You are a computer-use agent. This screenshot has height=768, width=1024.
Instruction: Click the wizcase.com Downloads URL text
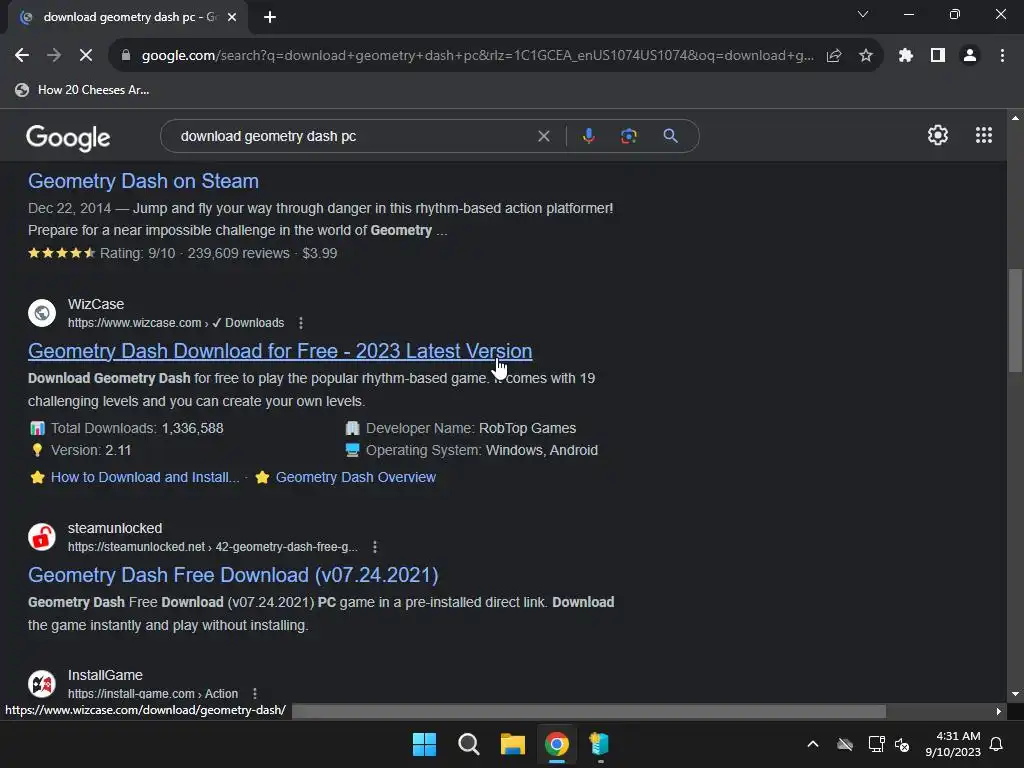click(x=176, y=323)
